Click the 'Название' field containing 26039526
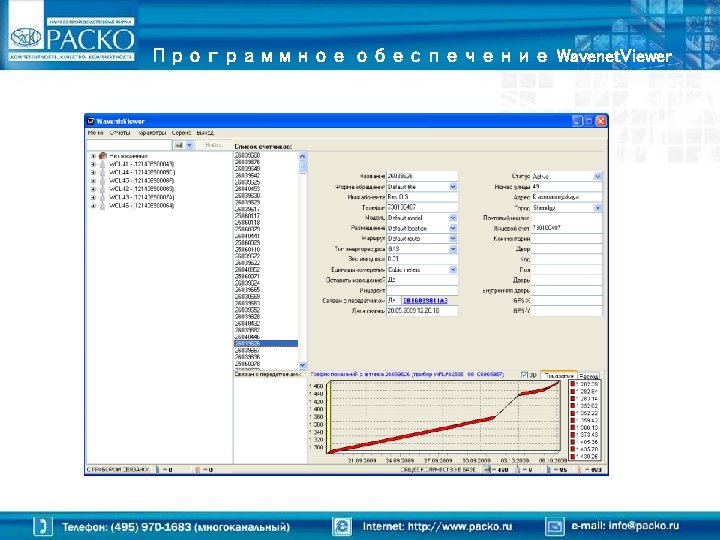Viewport: 720px width, 540px height. (422, 176)
